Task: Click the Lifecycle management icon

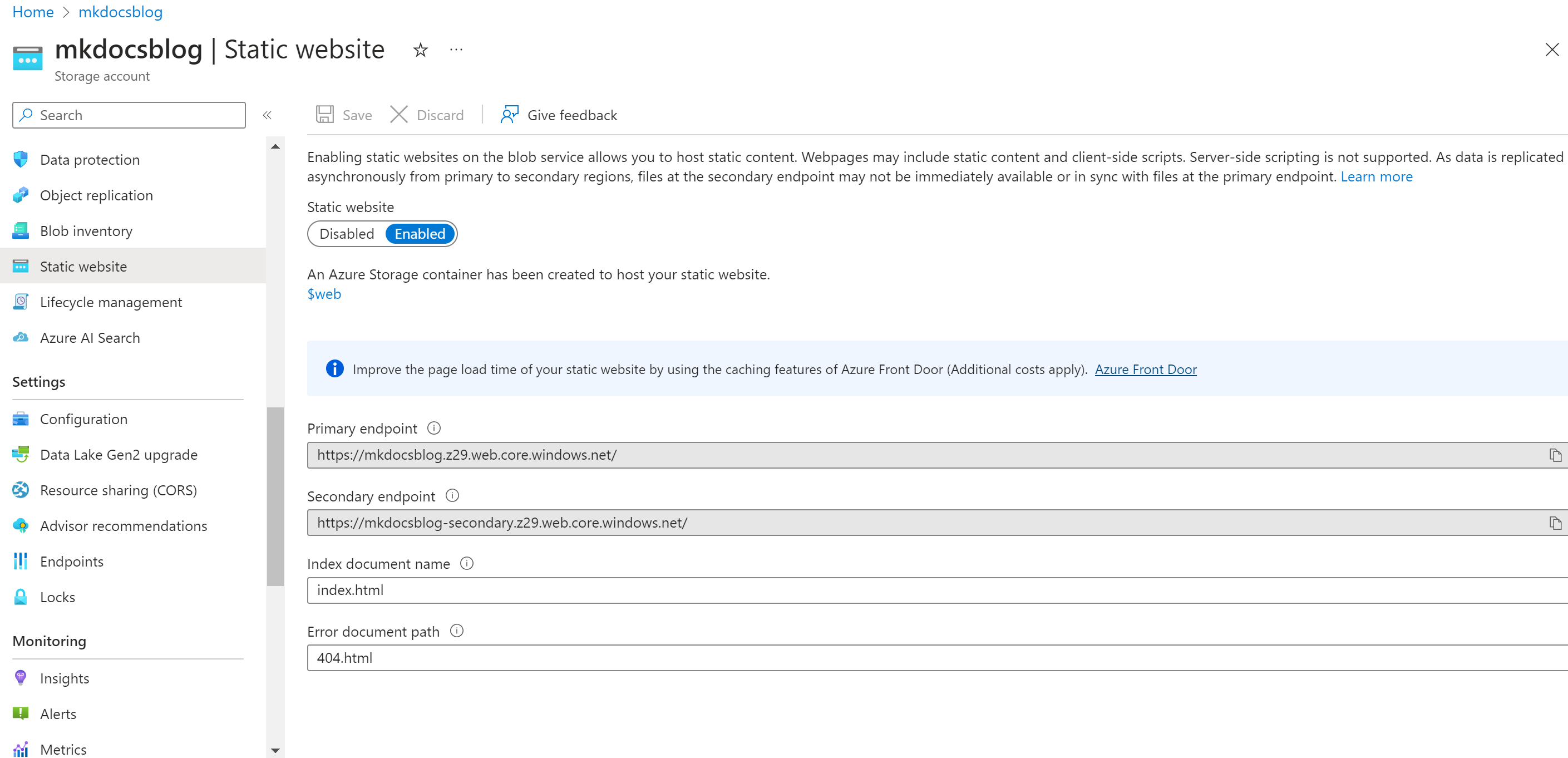Action: [21, 302]
